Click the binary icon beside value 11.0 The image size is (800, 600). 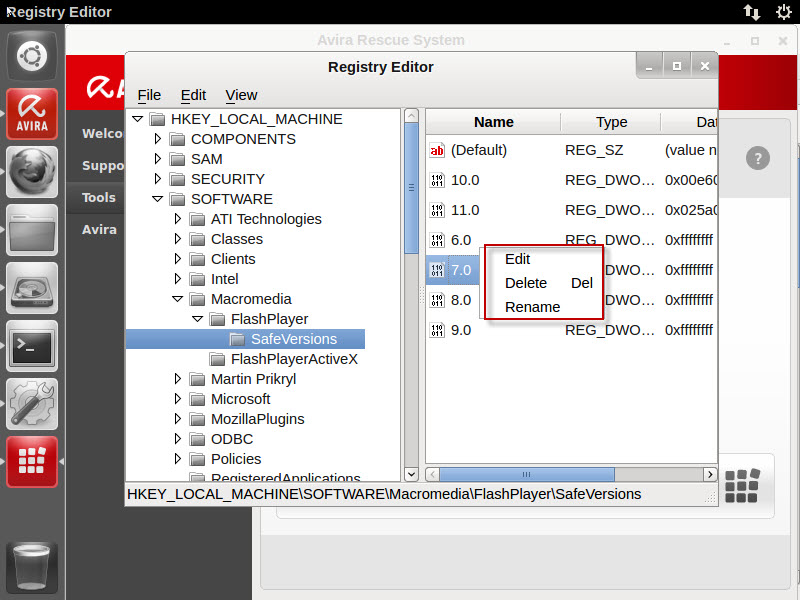tap(437, 210)
